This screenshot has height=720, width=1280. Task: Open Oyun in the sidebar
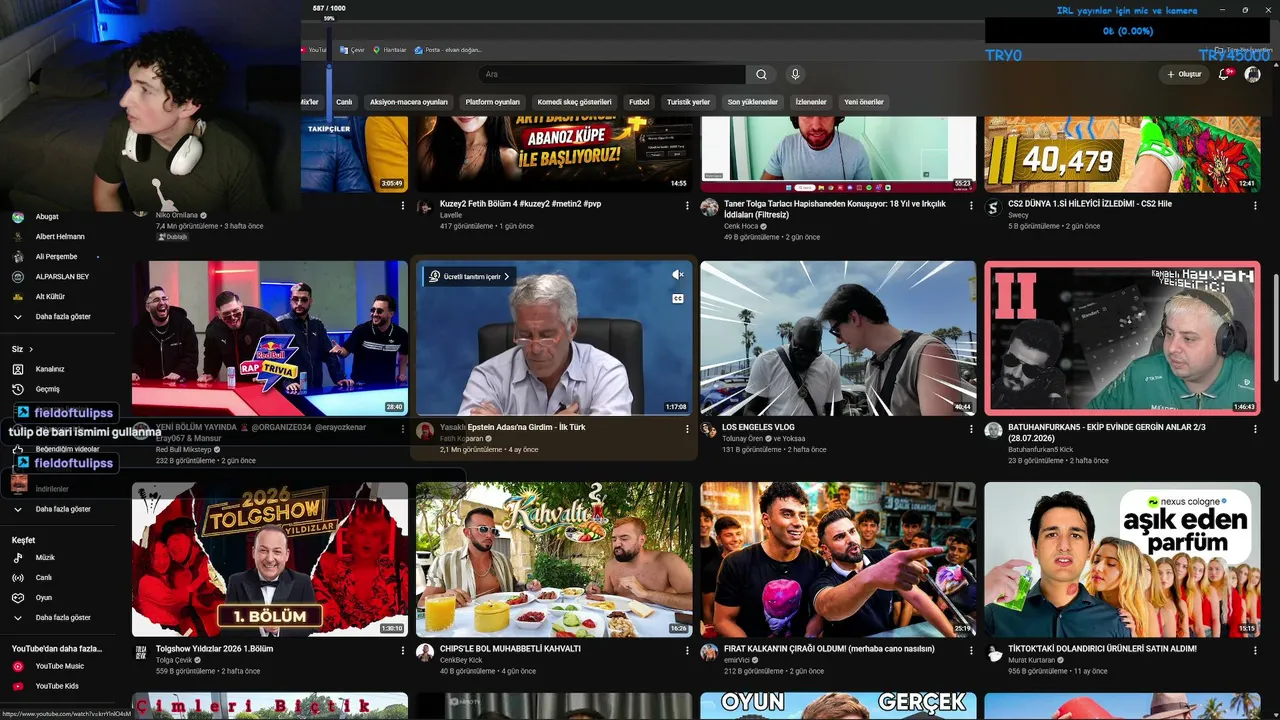(44, 597)
